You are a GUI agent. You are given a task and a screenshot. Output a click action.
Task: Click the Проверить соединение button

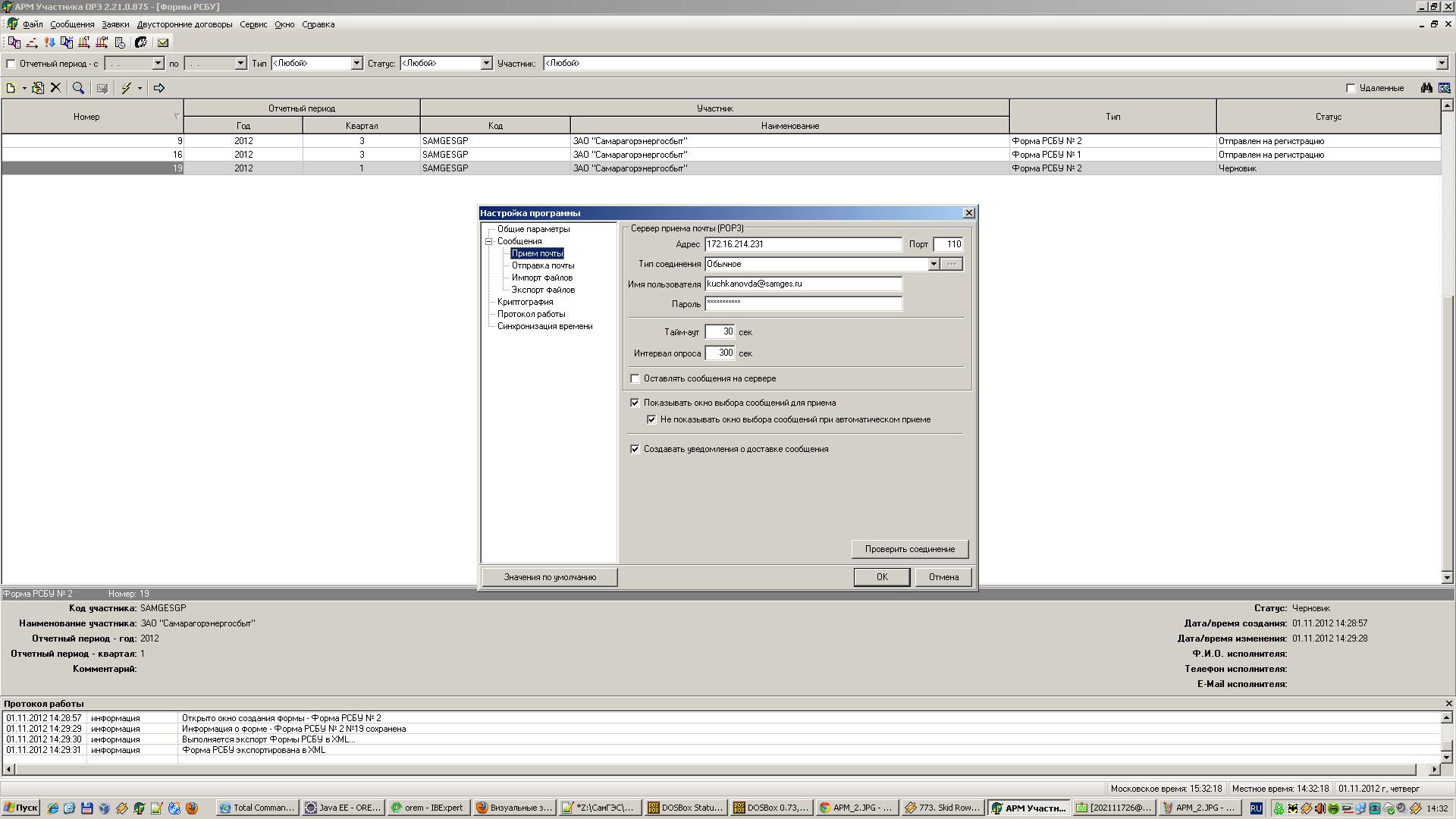(x=910, y=549)
